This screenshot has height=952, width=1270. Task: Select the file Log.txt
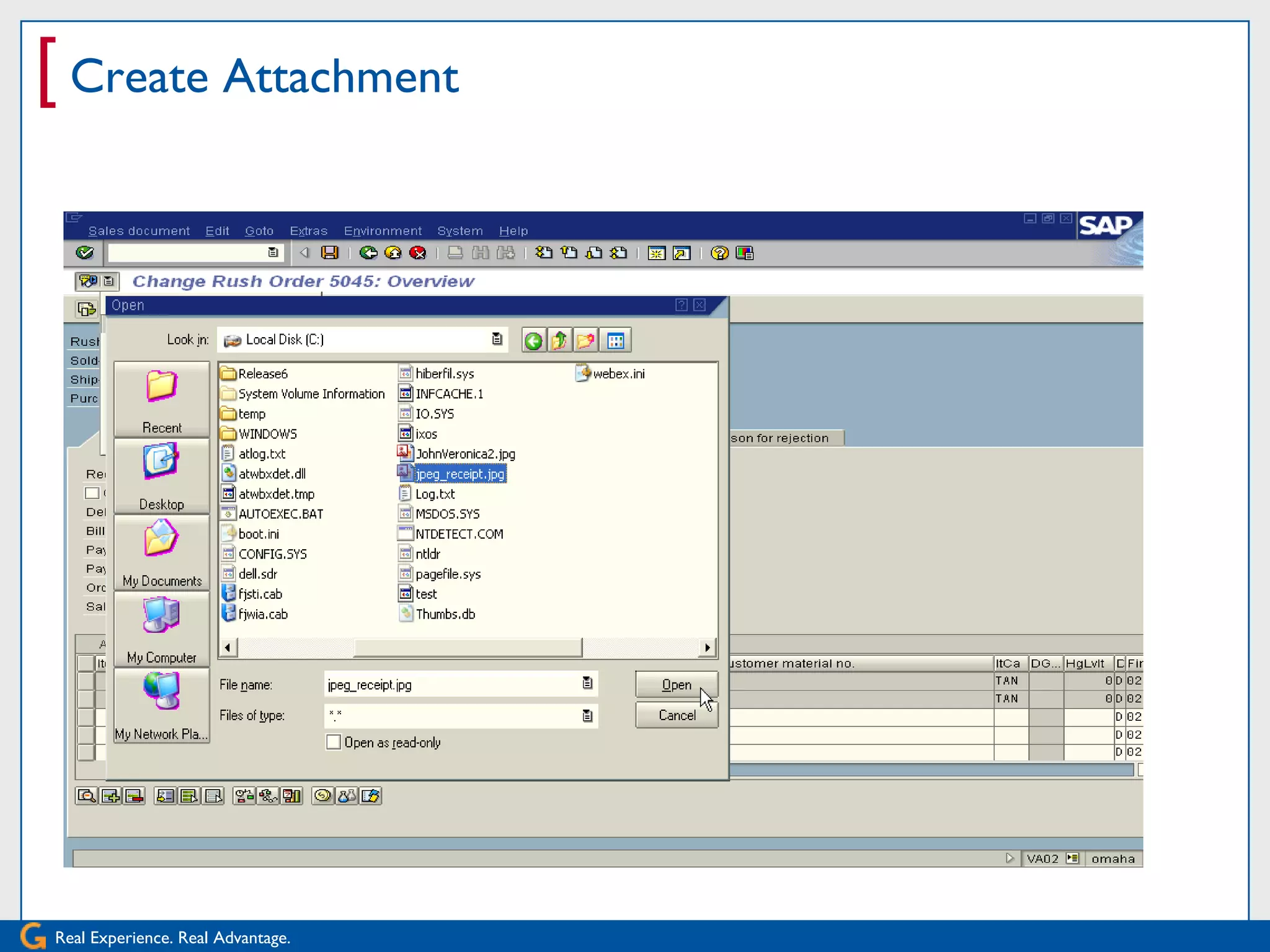(x=427, y=494)
